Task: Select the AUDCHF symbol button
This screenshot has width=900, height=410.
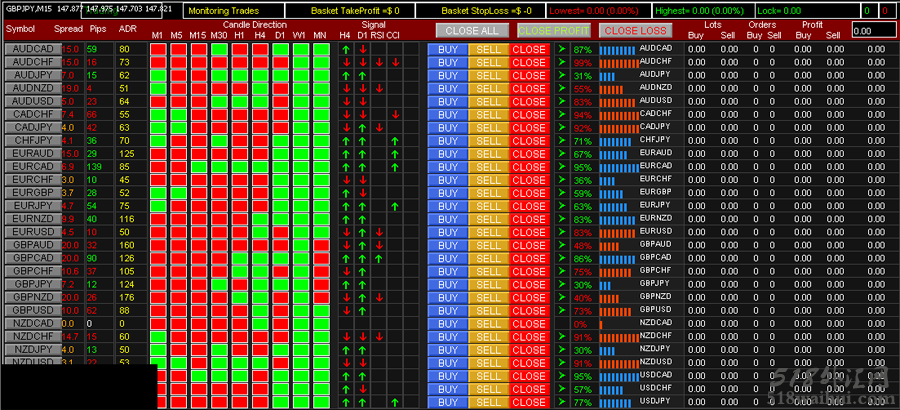Action: pyautogui.click(x=33, y=62)
